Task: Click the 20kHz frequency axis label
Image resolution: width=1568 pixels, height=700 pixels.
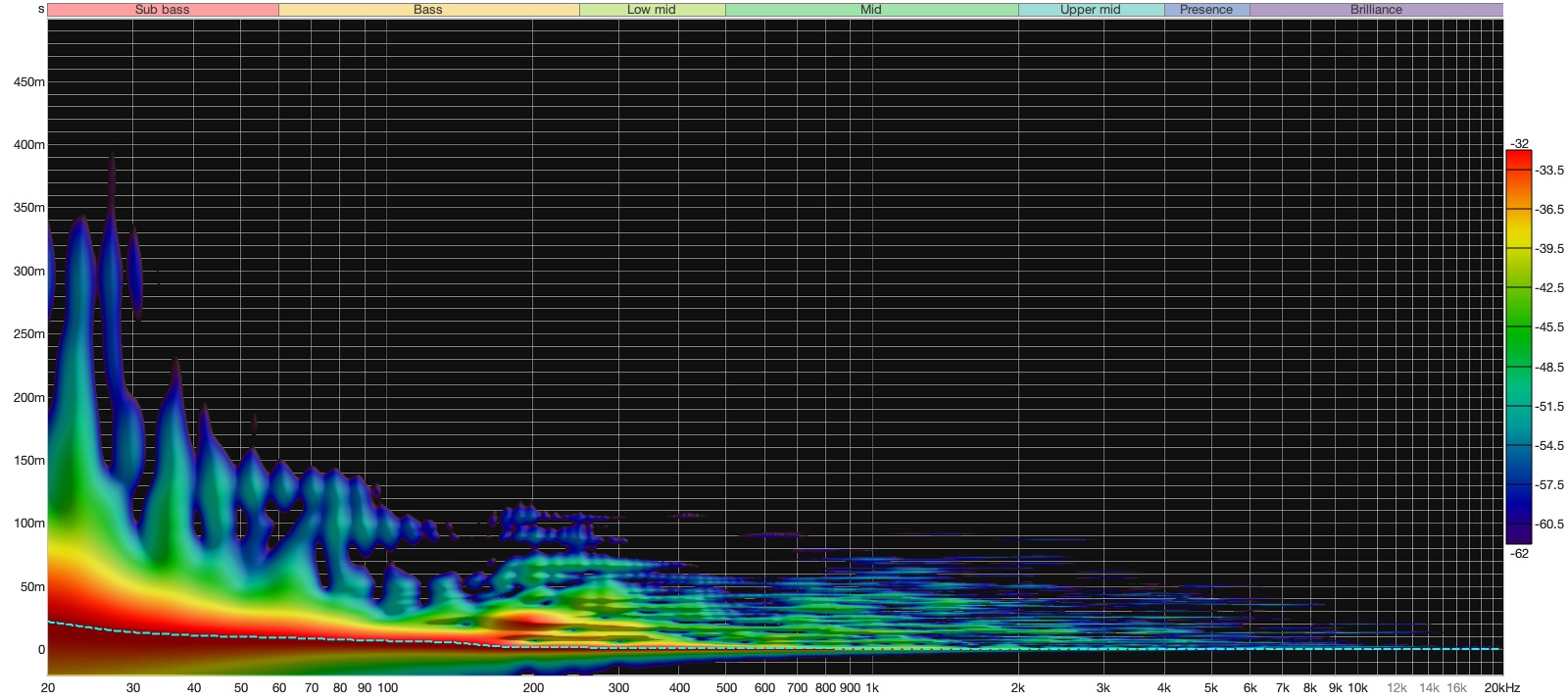Action: point(1501,687)
